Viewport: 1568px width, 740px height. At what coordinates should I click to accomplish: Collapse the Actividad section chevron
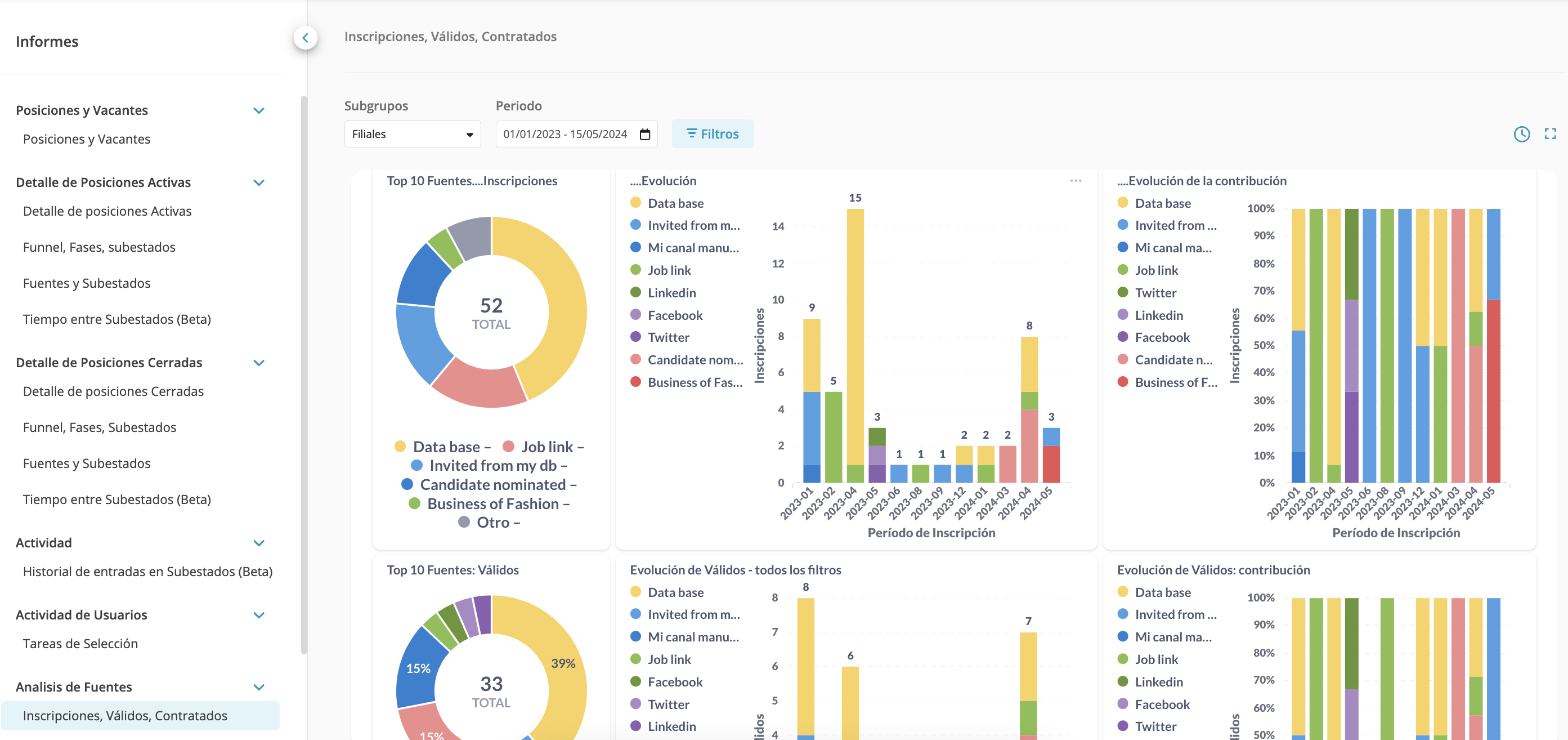[259, 543]
